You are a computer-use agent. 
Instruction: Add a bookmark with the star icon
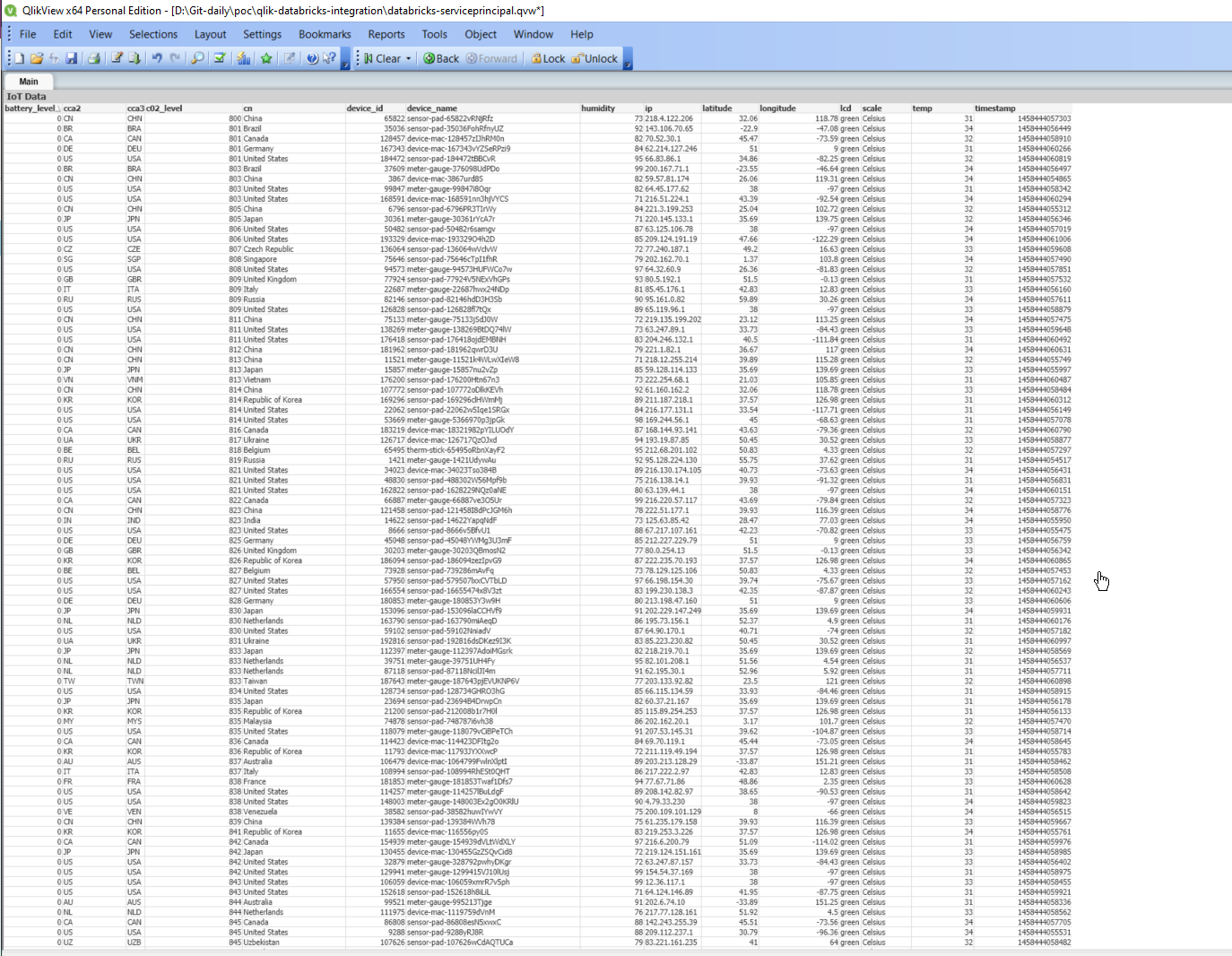(x=266, y=58)
